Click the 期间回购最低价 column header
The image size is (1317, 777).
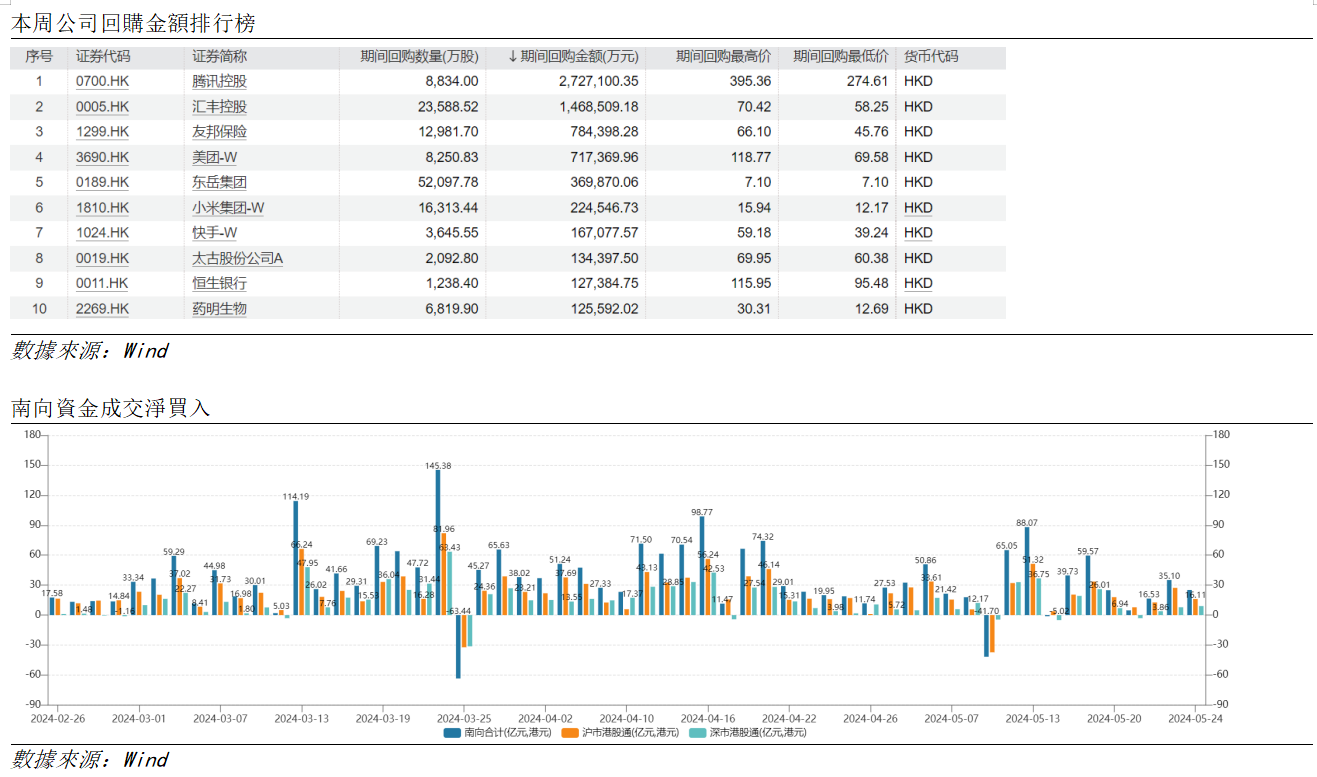click(x=841, y=57)
